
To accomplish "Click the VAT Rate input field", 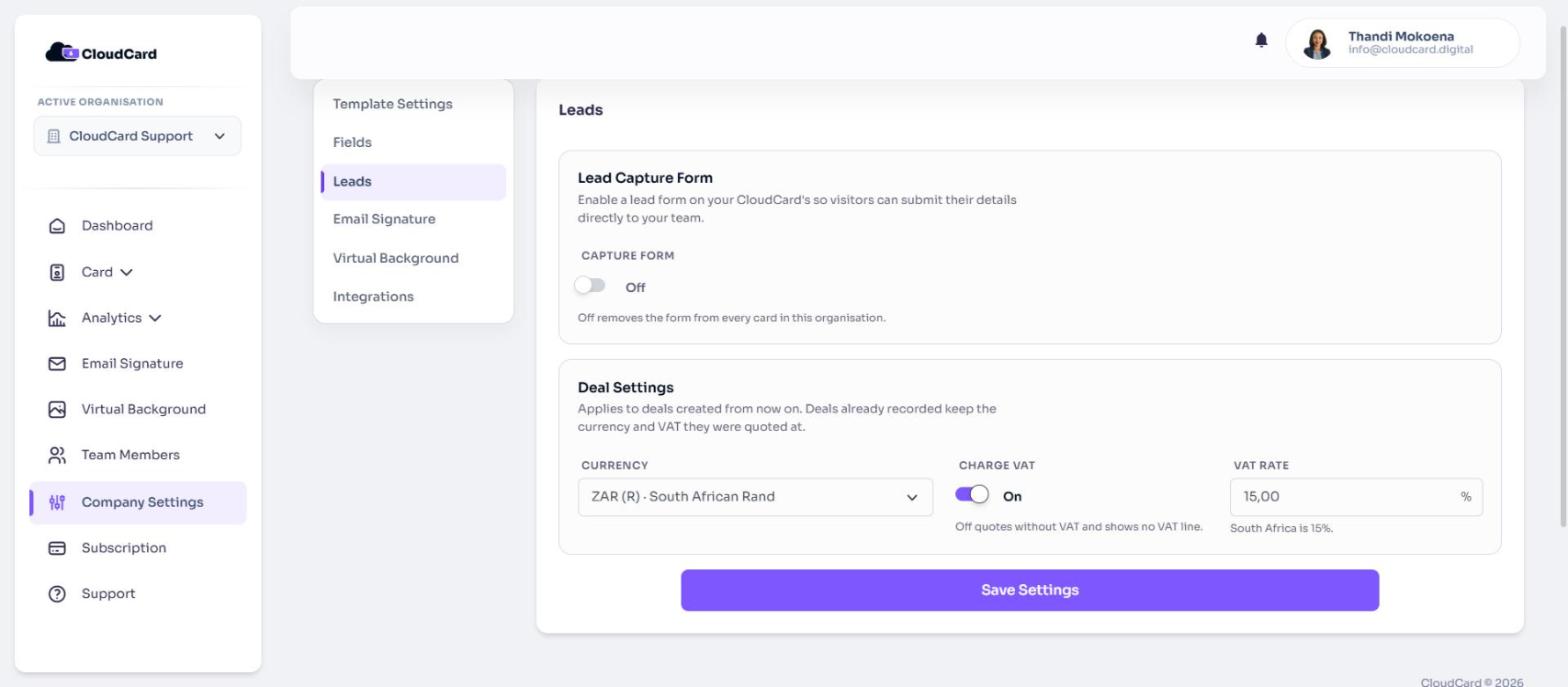I will click(1356, 497).
